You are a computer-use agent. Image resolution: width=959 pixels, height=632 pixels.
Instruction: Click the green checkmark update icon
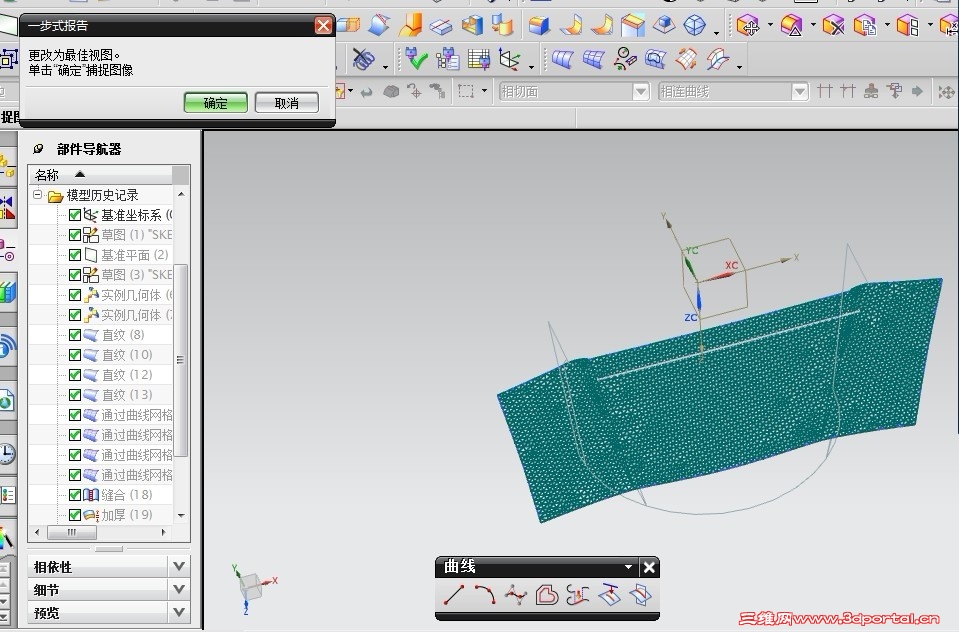tap(417, 59)
